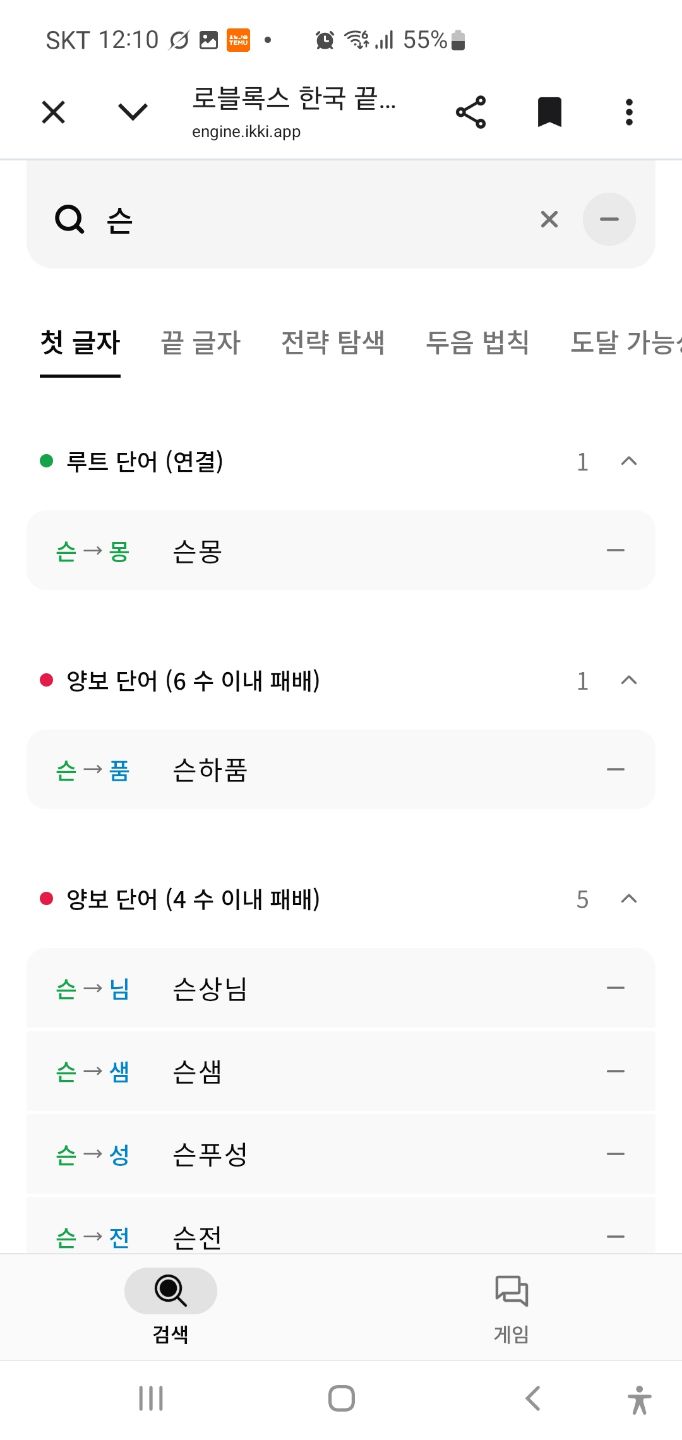
Task: Select the word 손푸성 in the list
Action: [x=210, y=1154]
